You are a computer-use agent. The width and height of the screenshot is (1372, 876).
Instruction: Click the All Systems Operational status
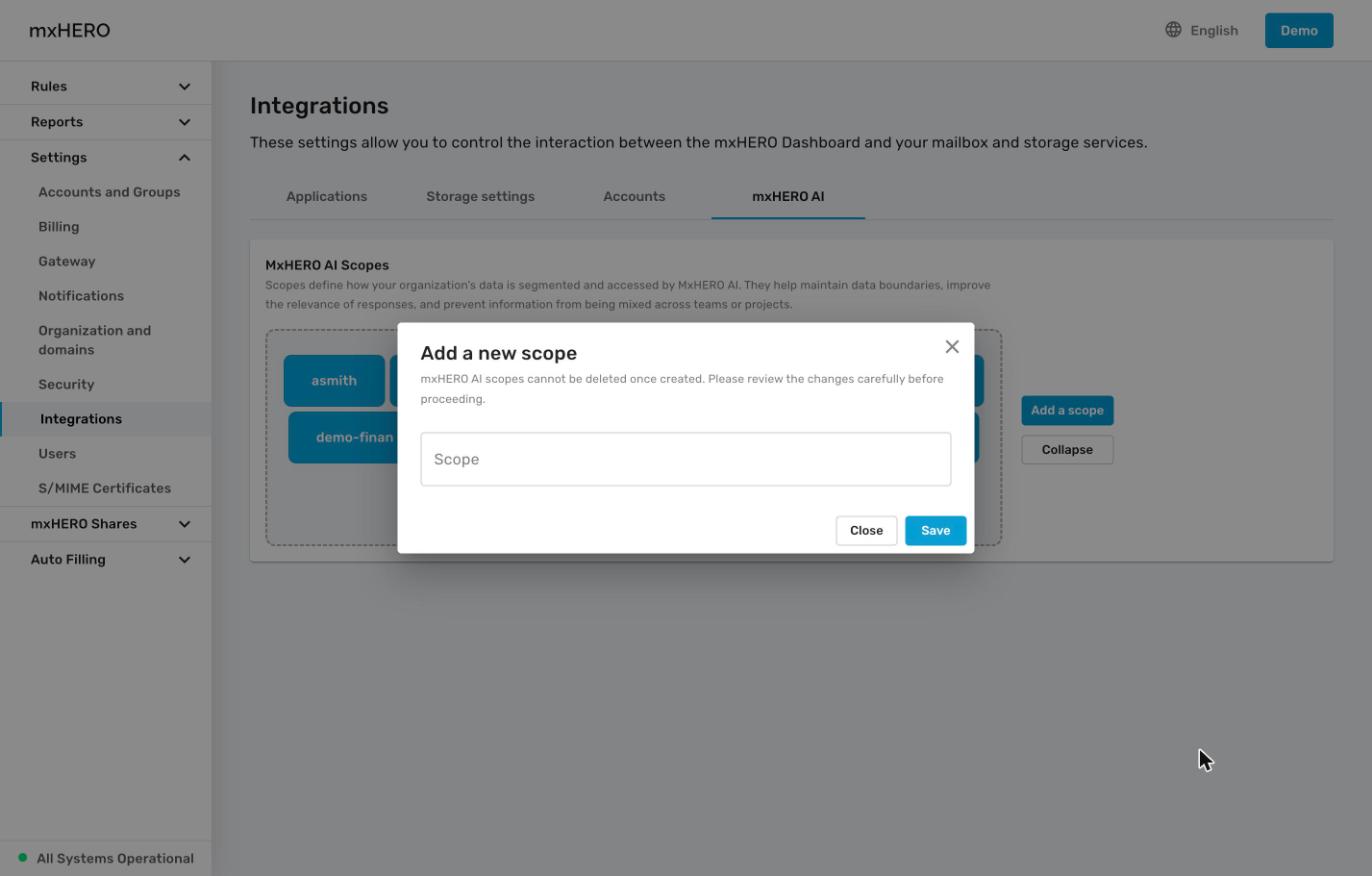[x=115, y=859]
